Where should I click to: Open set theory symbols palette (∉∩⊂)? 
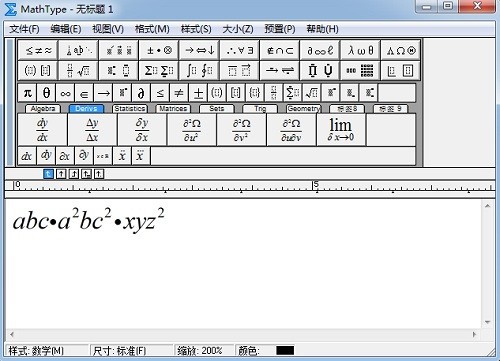coord(280,50)
